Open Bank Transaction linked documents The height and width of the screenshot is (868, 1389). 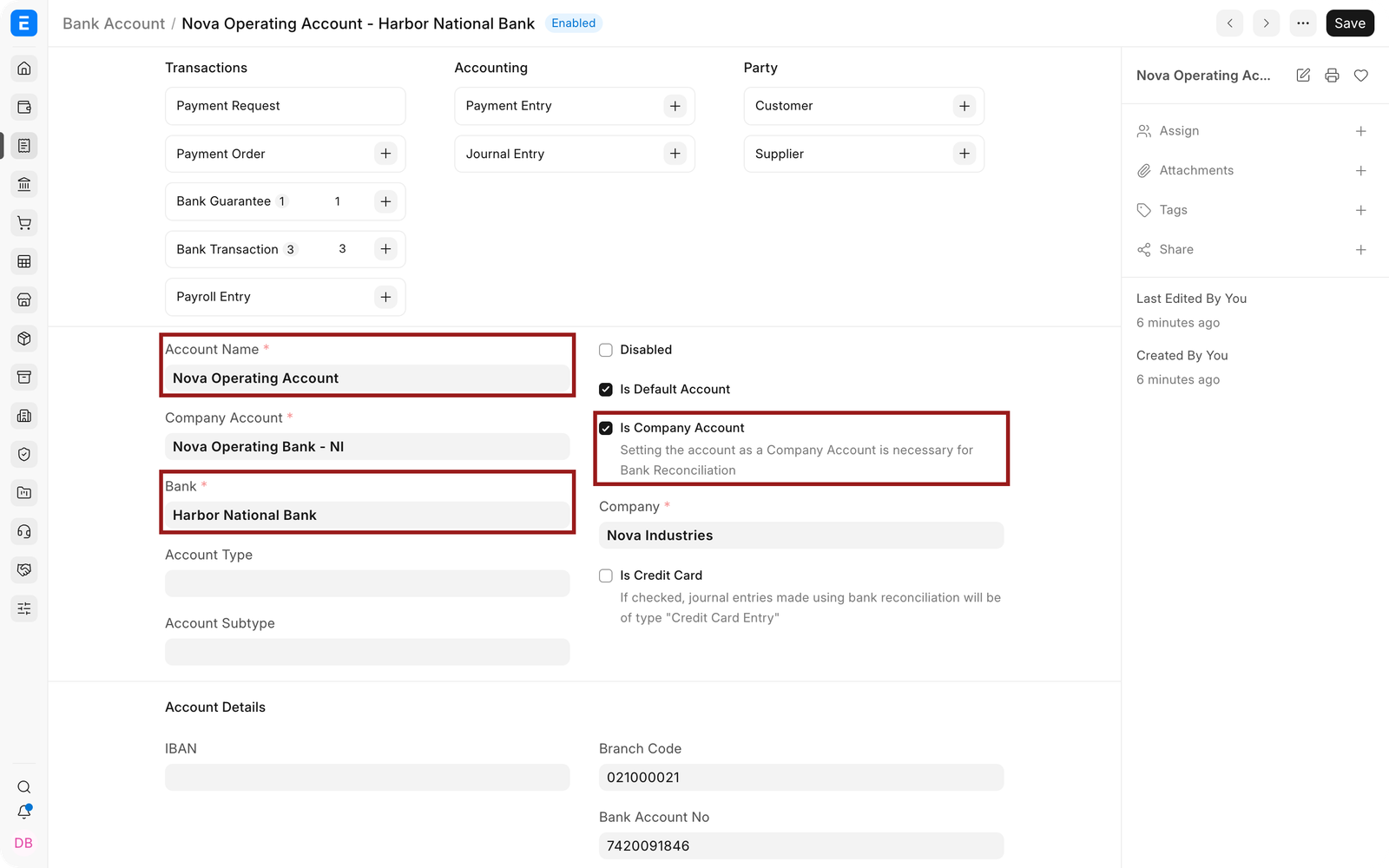coord(227,249)
